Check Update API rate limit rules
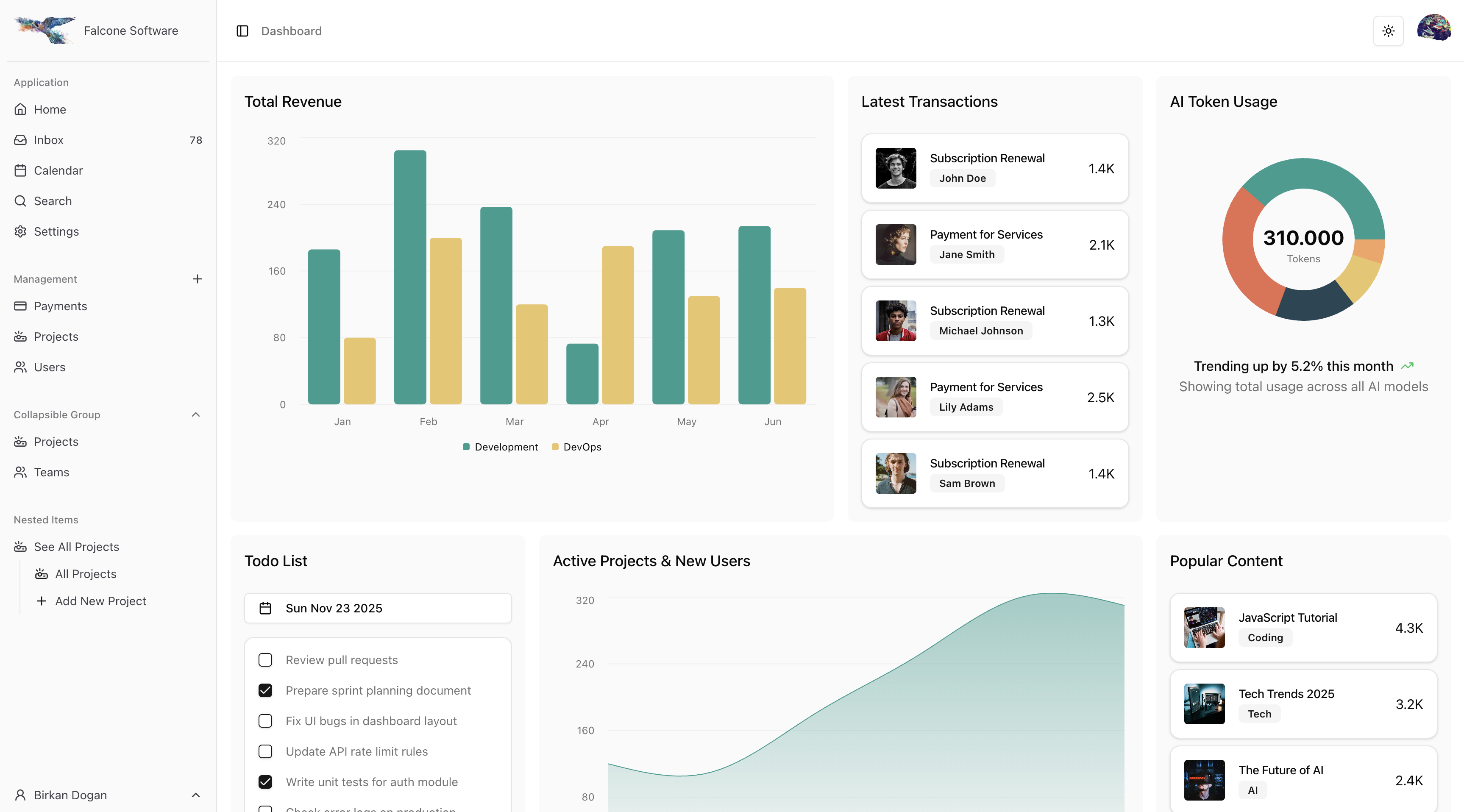 coord(265,751)
